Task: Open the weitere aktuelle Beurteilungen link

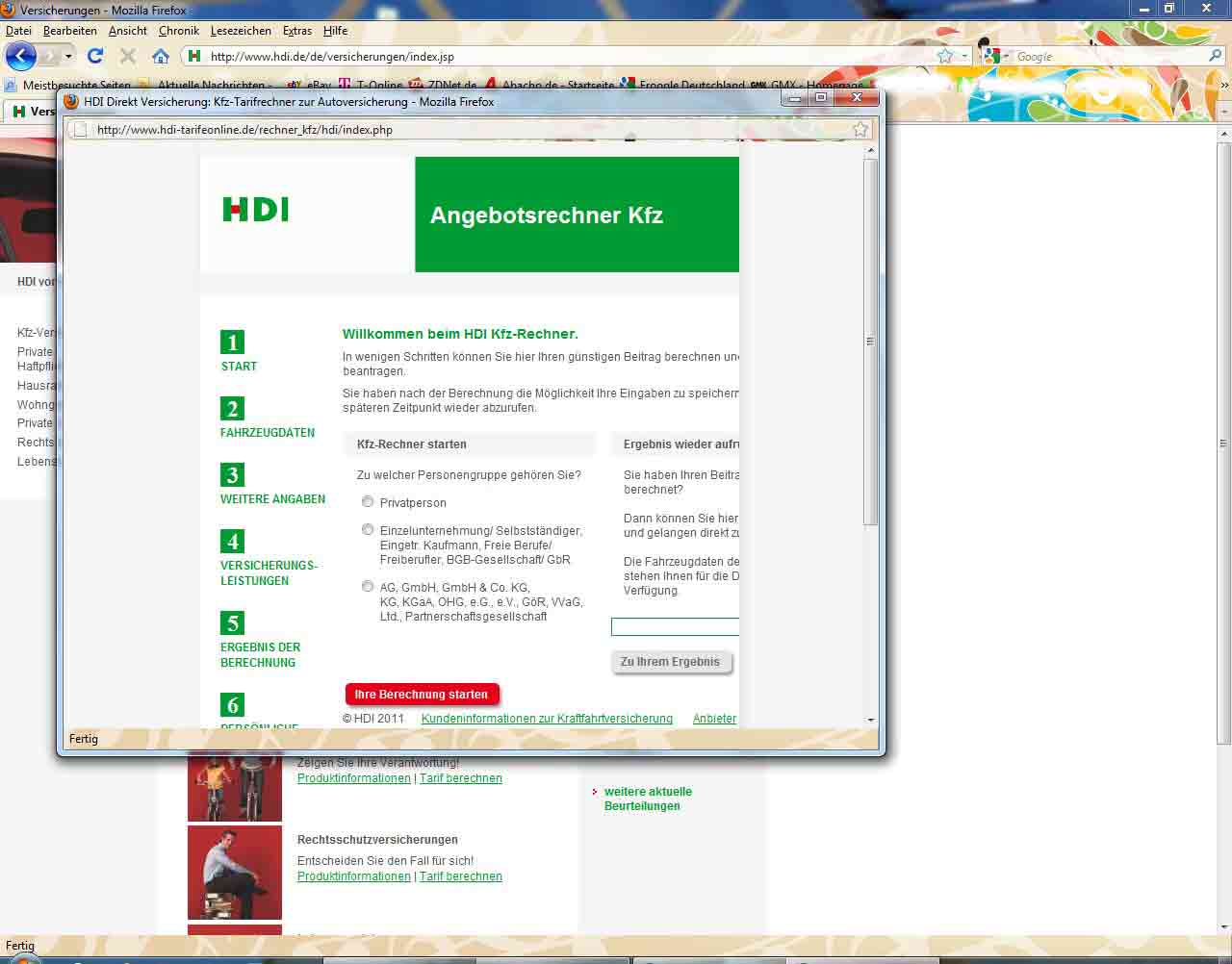Action: click(648, 799)
